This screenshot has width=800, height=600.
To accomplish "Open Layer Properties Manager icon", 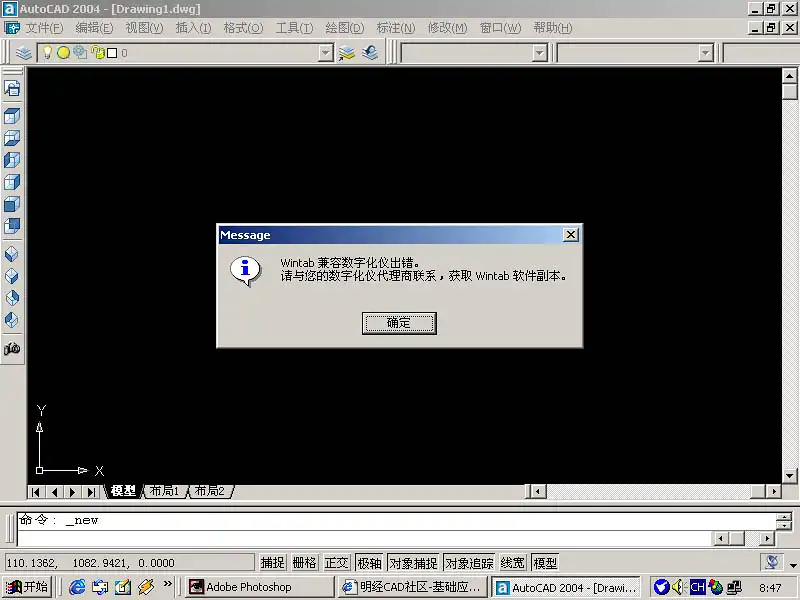I will point(23,53).
